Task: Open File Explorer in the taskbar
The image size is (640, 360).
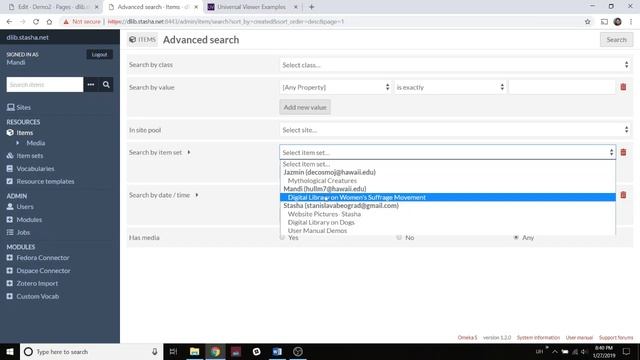Action: coord(195,351)
